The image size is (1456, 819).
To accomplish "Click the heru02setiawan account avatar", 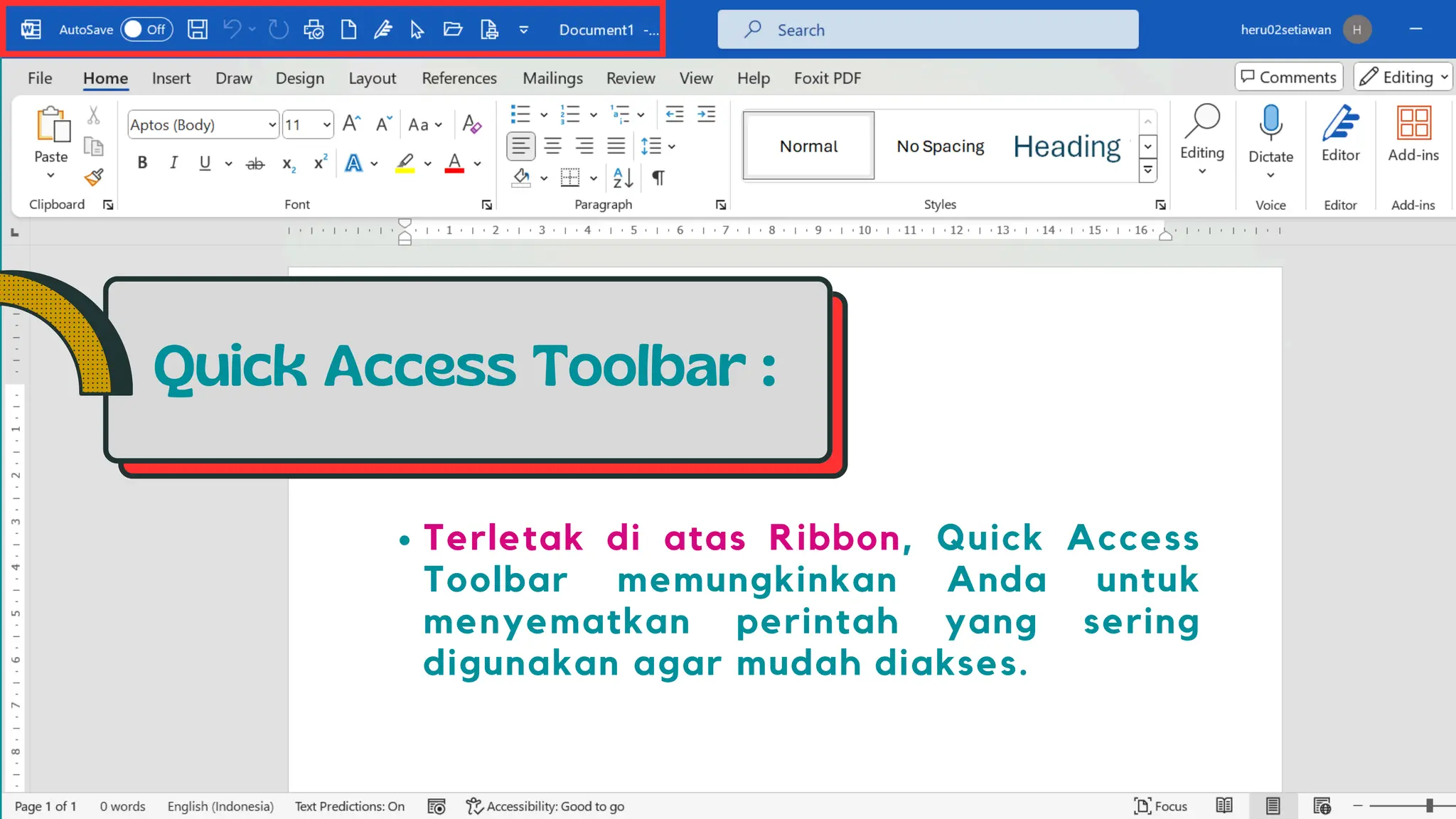I will pyautogui.click(x=1356, y=30).
